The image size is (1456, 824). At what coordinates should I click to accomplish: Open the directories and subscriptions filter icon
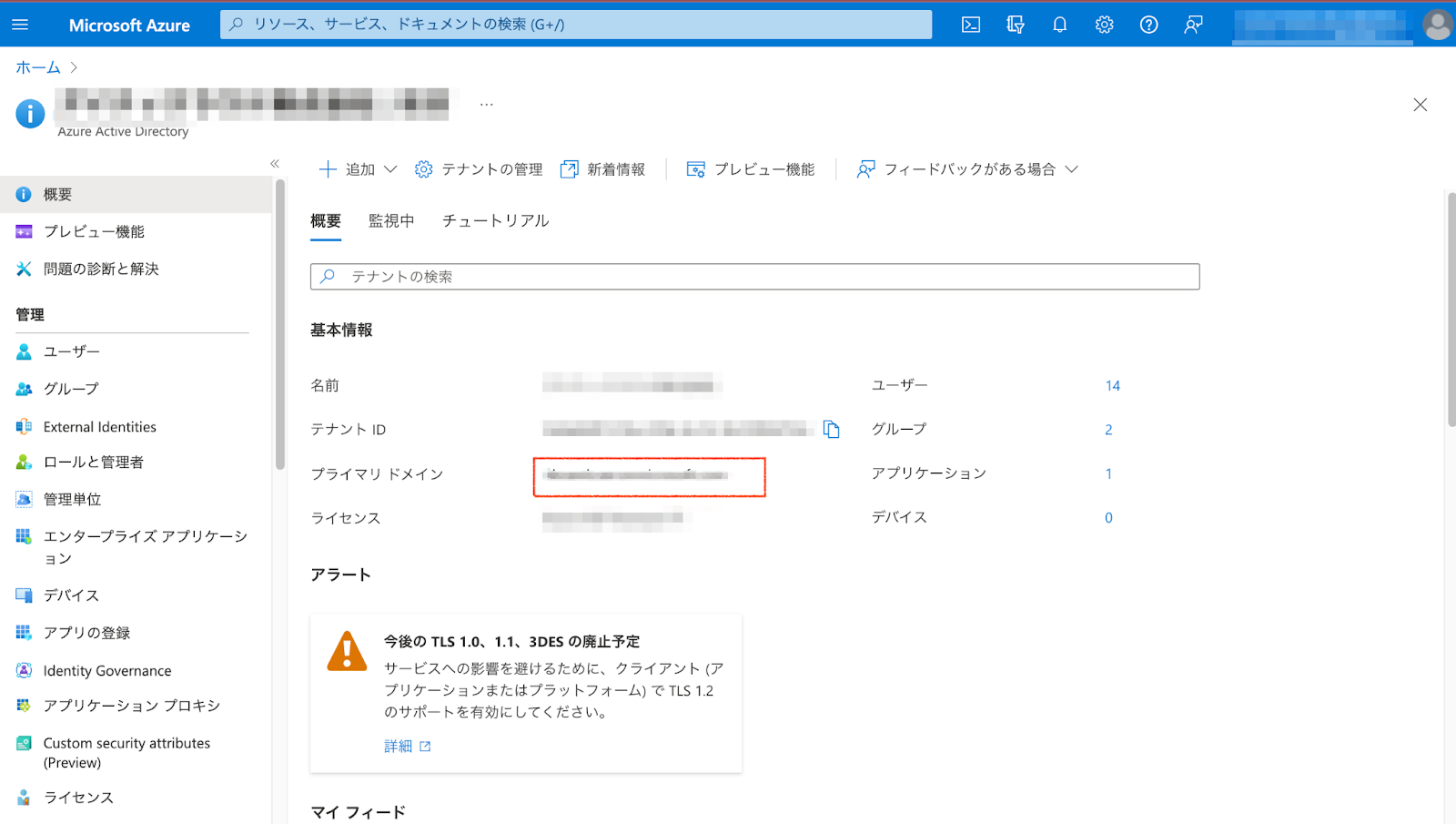pyautogui.click(x=1016, y=25)
